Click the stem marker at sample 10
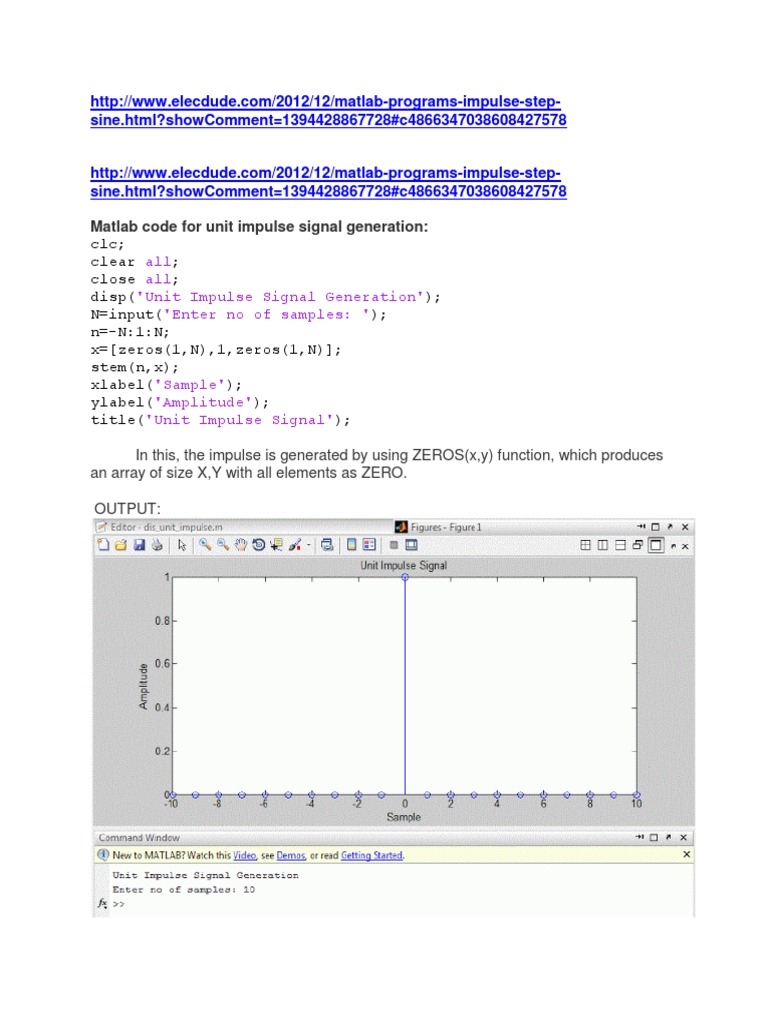This screenshot has width=768, height=1024. pos(637,795)
